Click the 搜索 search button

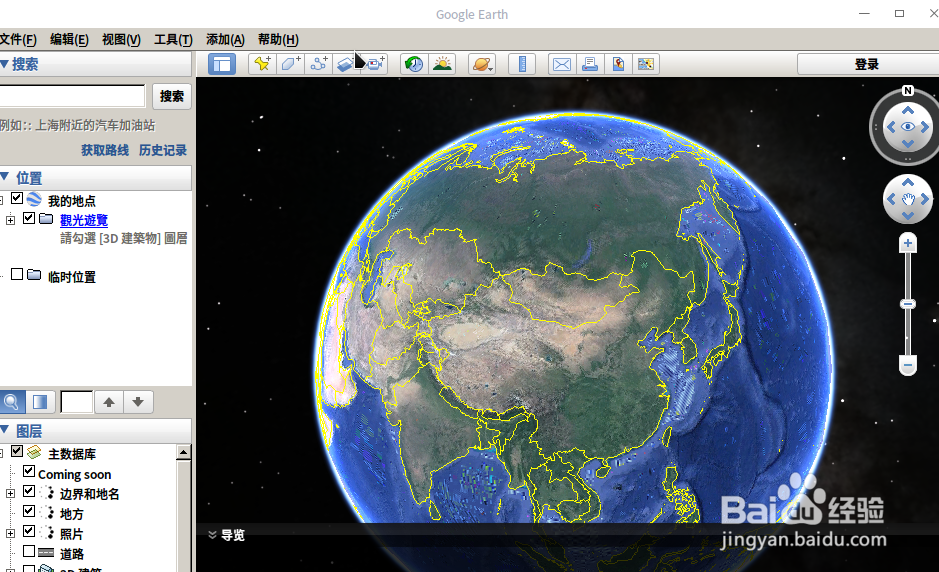click(x=172, y=96)
